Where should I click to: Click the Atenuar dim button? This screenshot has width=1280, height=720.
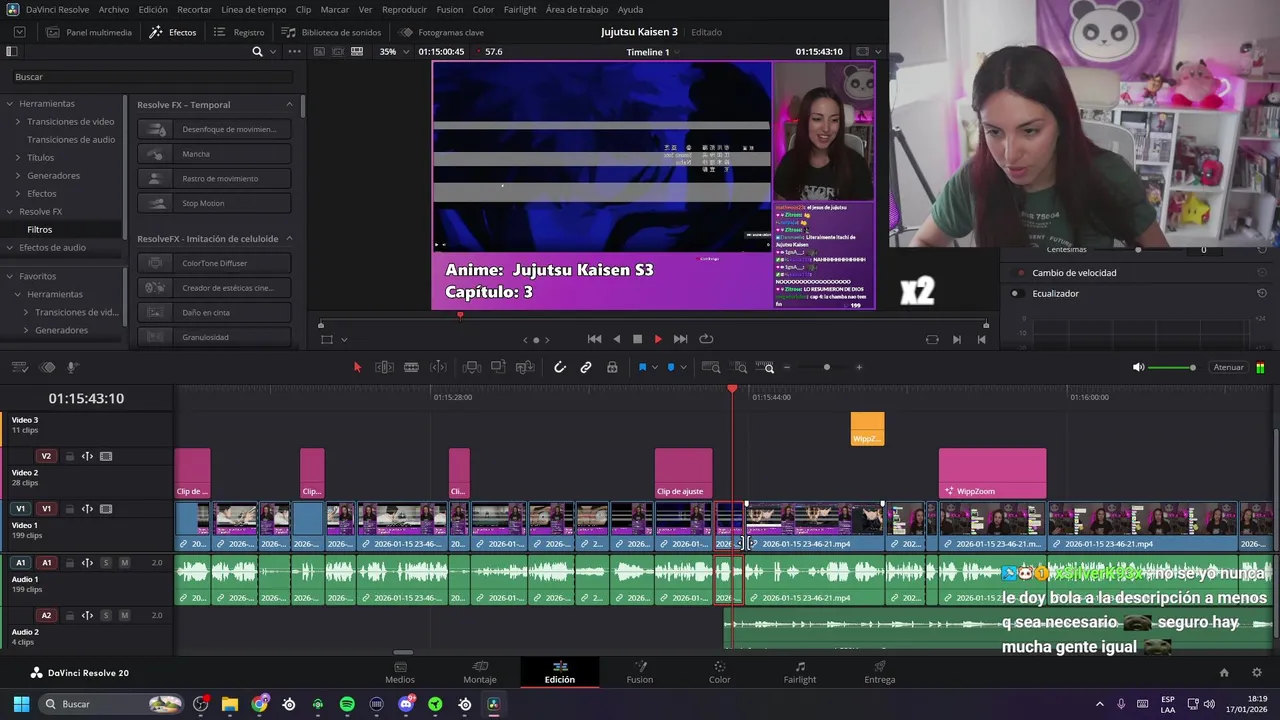pos(1228,367)
